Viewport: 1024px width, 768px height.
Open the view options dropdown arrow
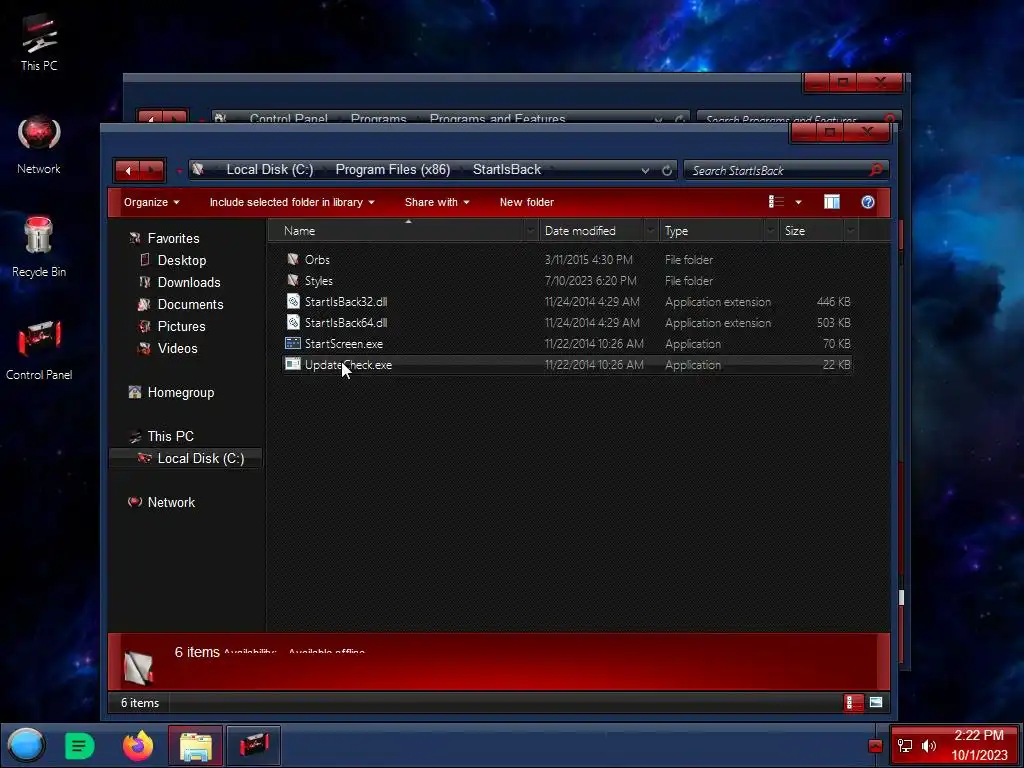point(798,202)
